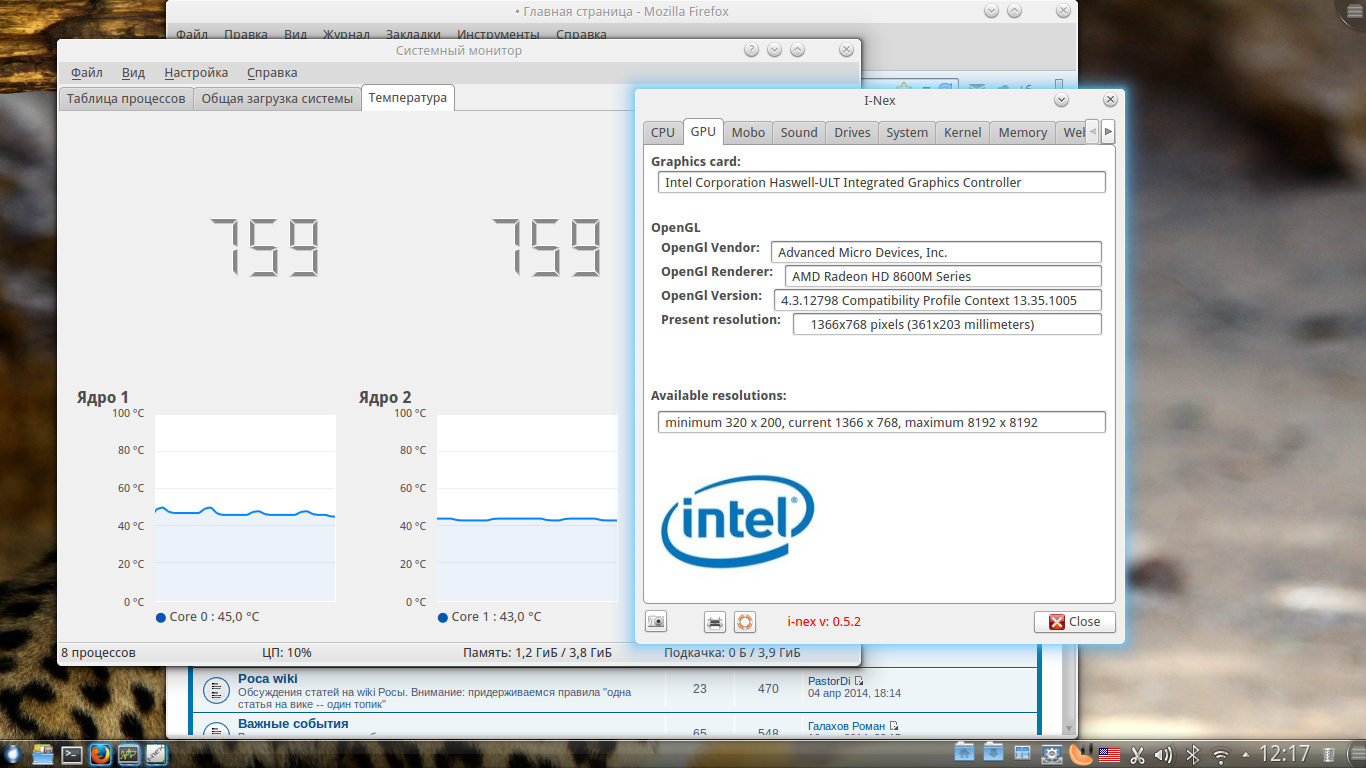The height and width of the screenshot is (768, 1366).
Task: Switch to the Таблица процессов tab
Action: 126,98
